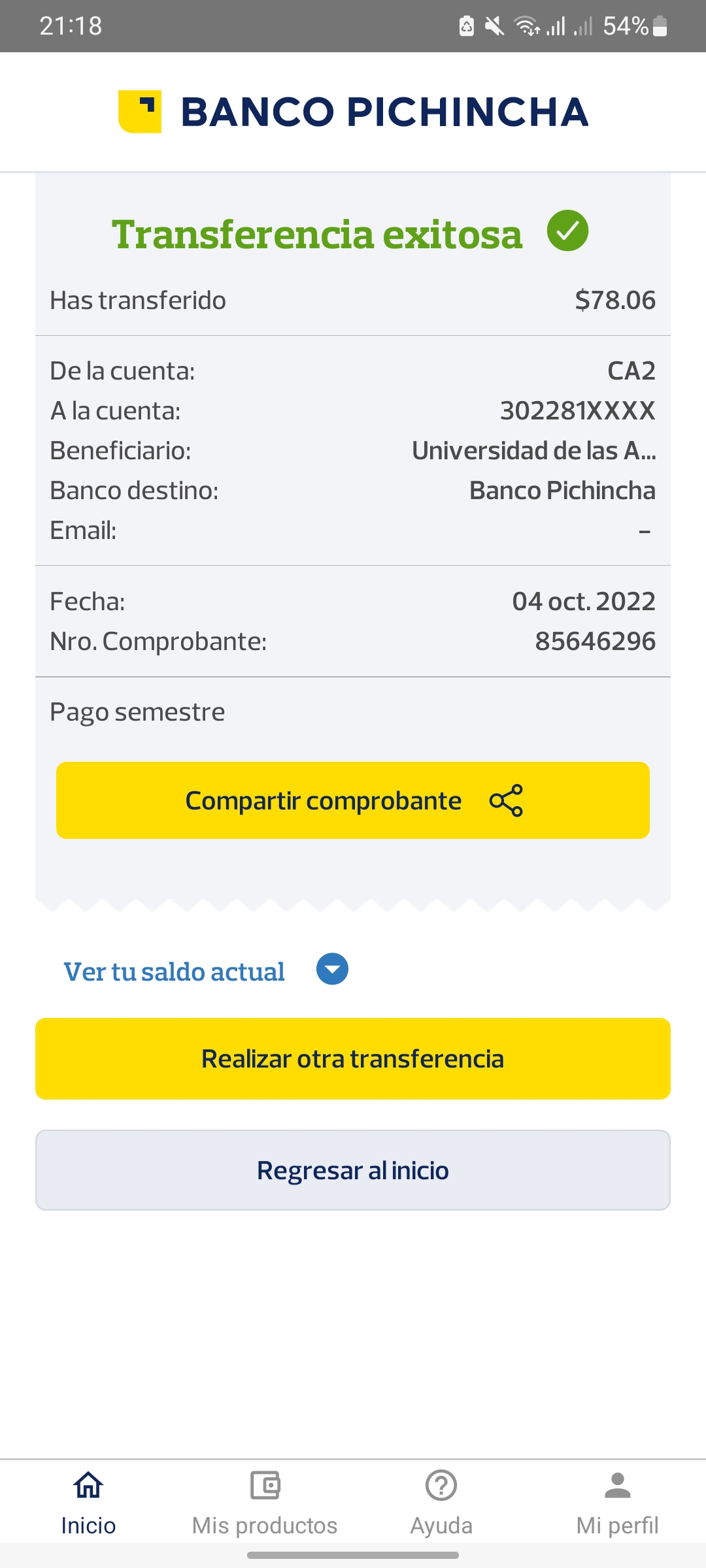Tap the battery icon in status bar
This screenshot has height=1568, width=706.
tap(660, 26)
